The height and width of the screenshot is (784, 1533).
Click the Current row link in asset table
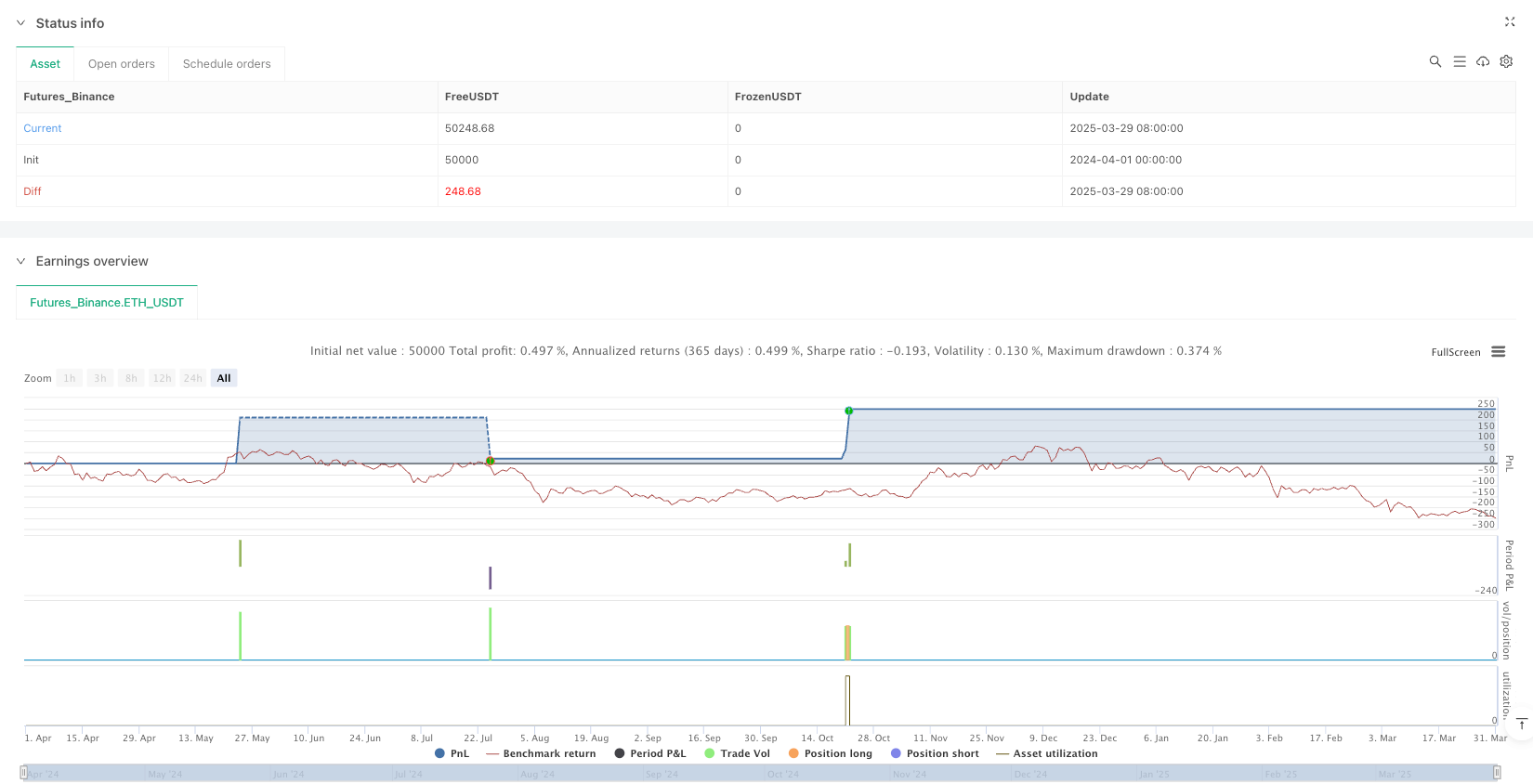[x=43, y=128]
